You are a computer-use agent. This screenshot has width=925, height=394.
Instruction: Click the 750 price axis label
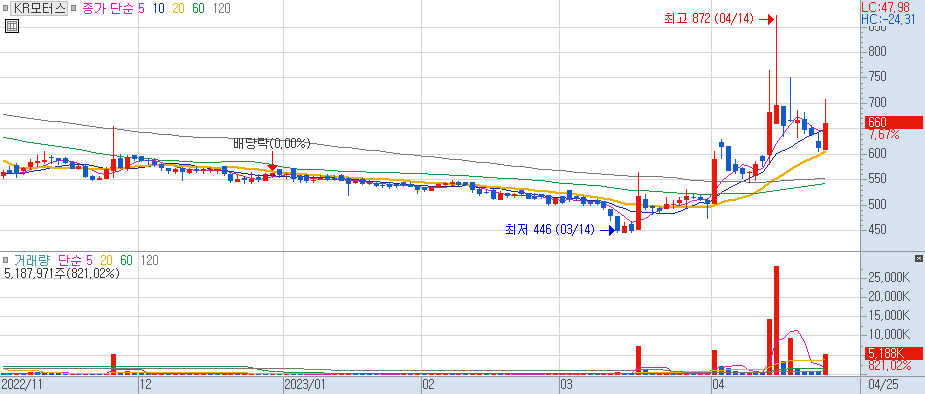point(877,77)
